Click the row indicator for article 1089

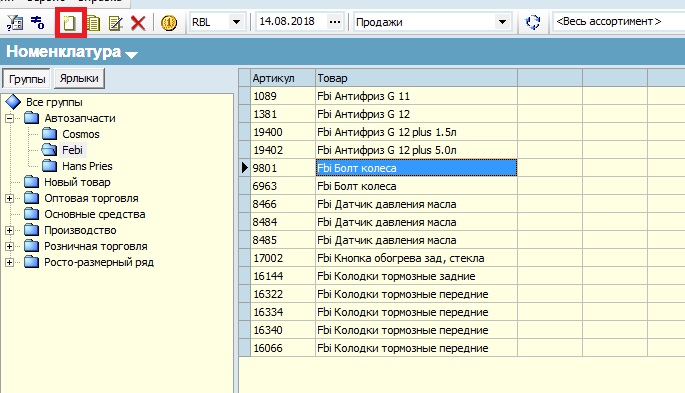(x=244, y=96)
